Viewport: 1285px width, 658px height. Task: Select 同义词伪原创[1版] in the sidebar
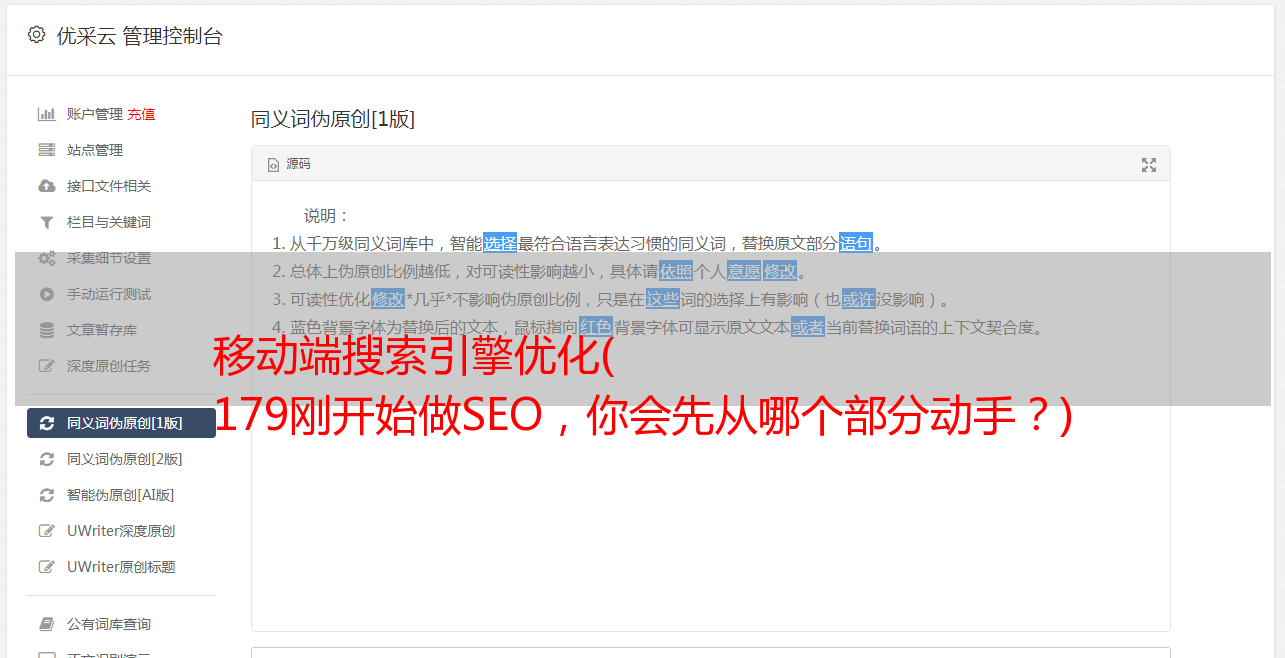click(x=121, y=423)
